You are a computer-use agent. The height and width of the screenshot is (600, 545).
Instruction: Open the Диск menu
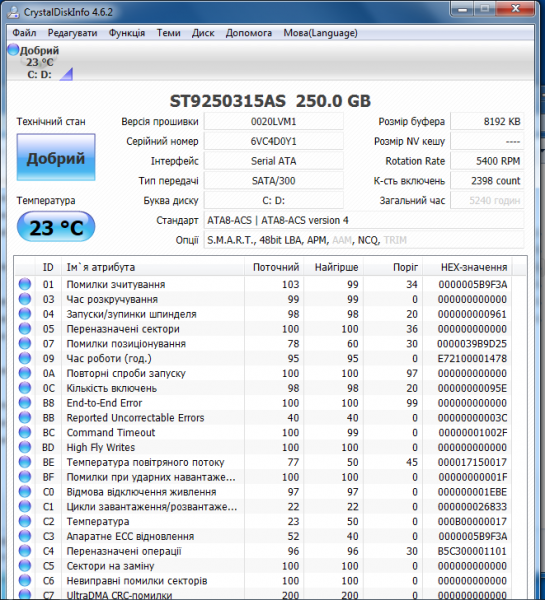pyautogui.click(x=203, y=33)
